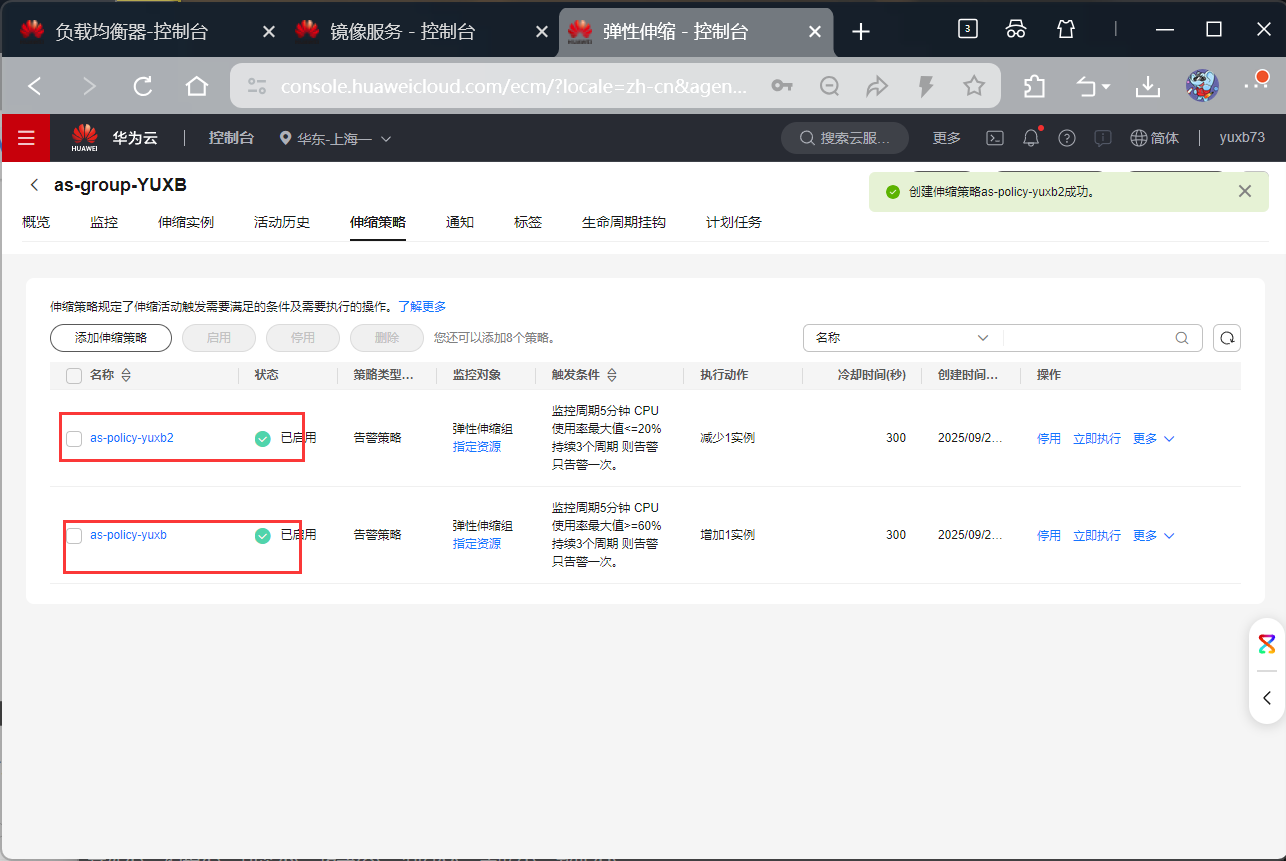Click the colorful floating assistant icon
This screenshot has height=861, width=1286.
[1267, 644]
